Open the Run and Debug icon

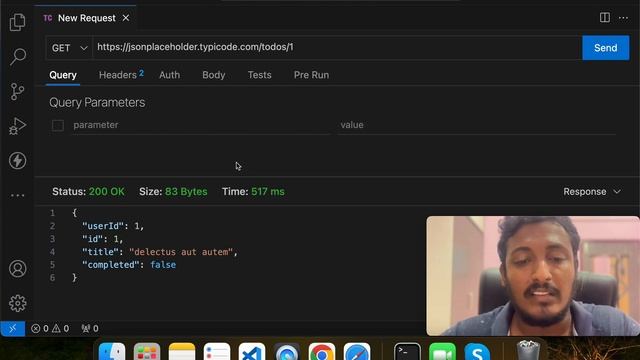point(17,126)
